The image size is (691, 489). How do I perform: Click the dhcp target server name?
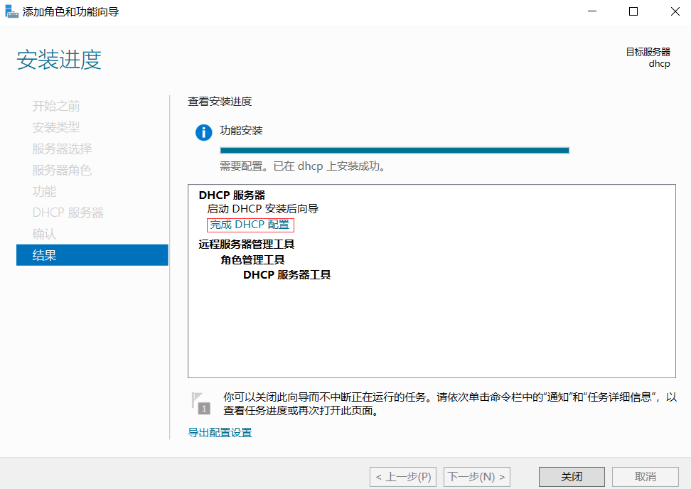tap(659, 64)
